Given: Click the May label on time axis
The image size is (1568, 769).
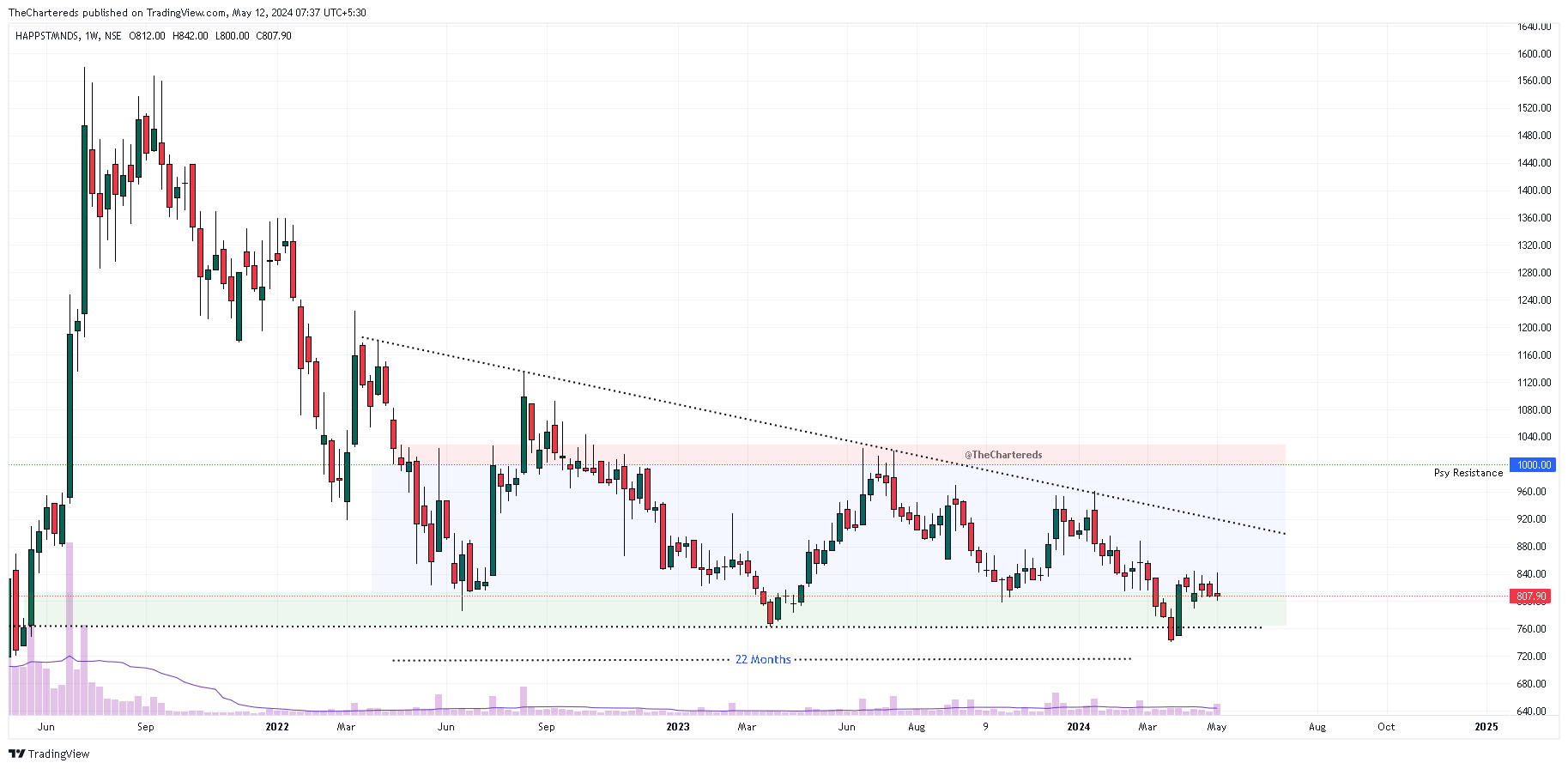Looking at the screenshot, I should tap(1217, 727).
